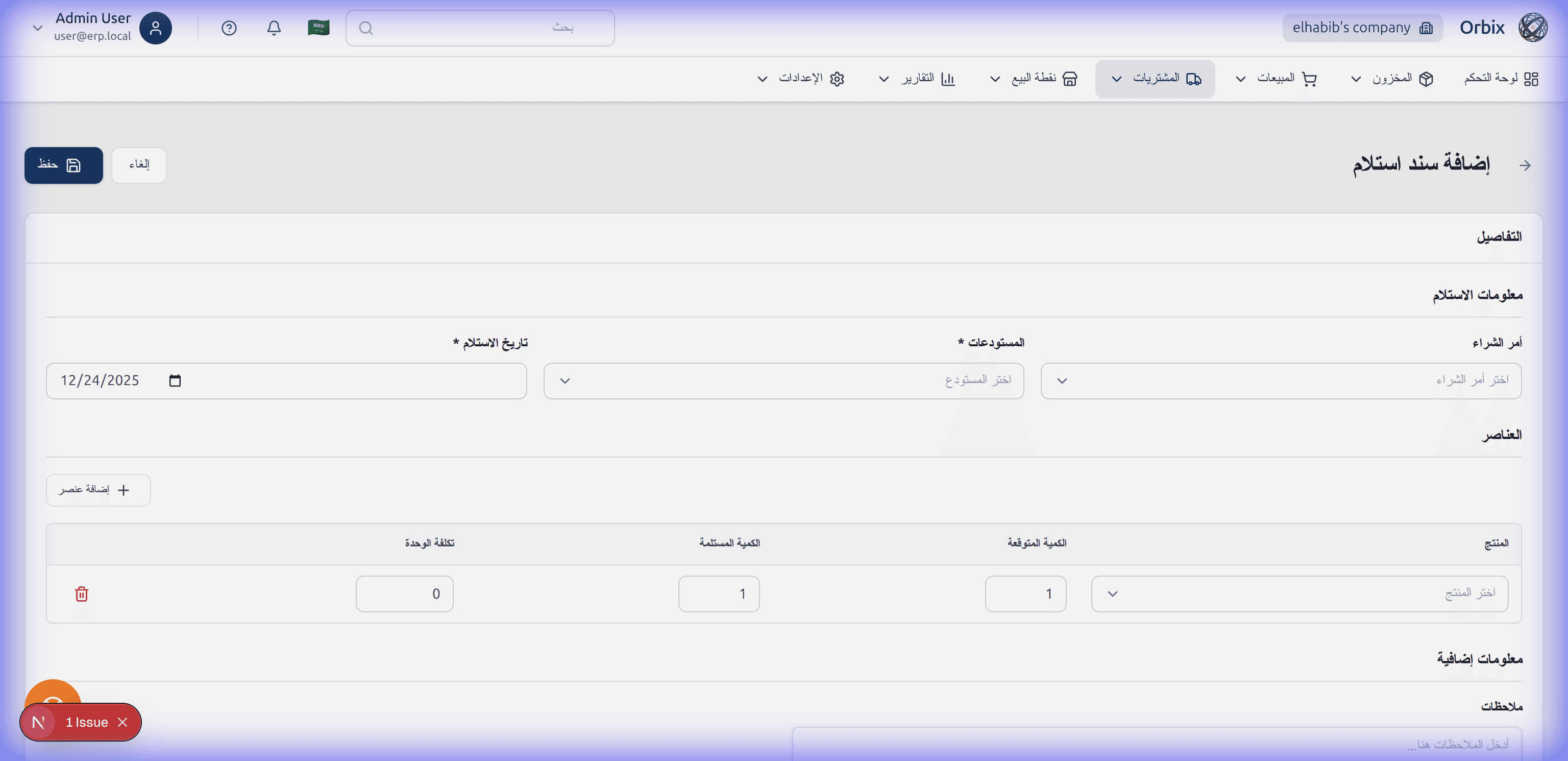Dismiss the 1 Issue badge
Image resolution: width=1568 pixels, height=761 pixels.
123,722
